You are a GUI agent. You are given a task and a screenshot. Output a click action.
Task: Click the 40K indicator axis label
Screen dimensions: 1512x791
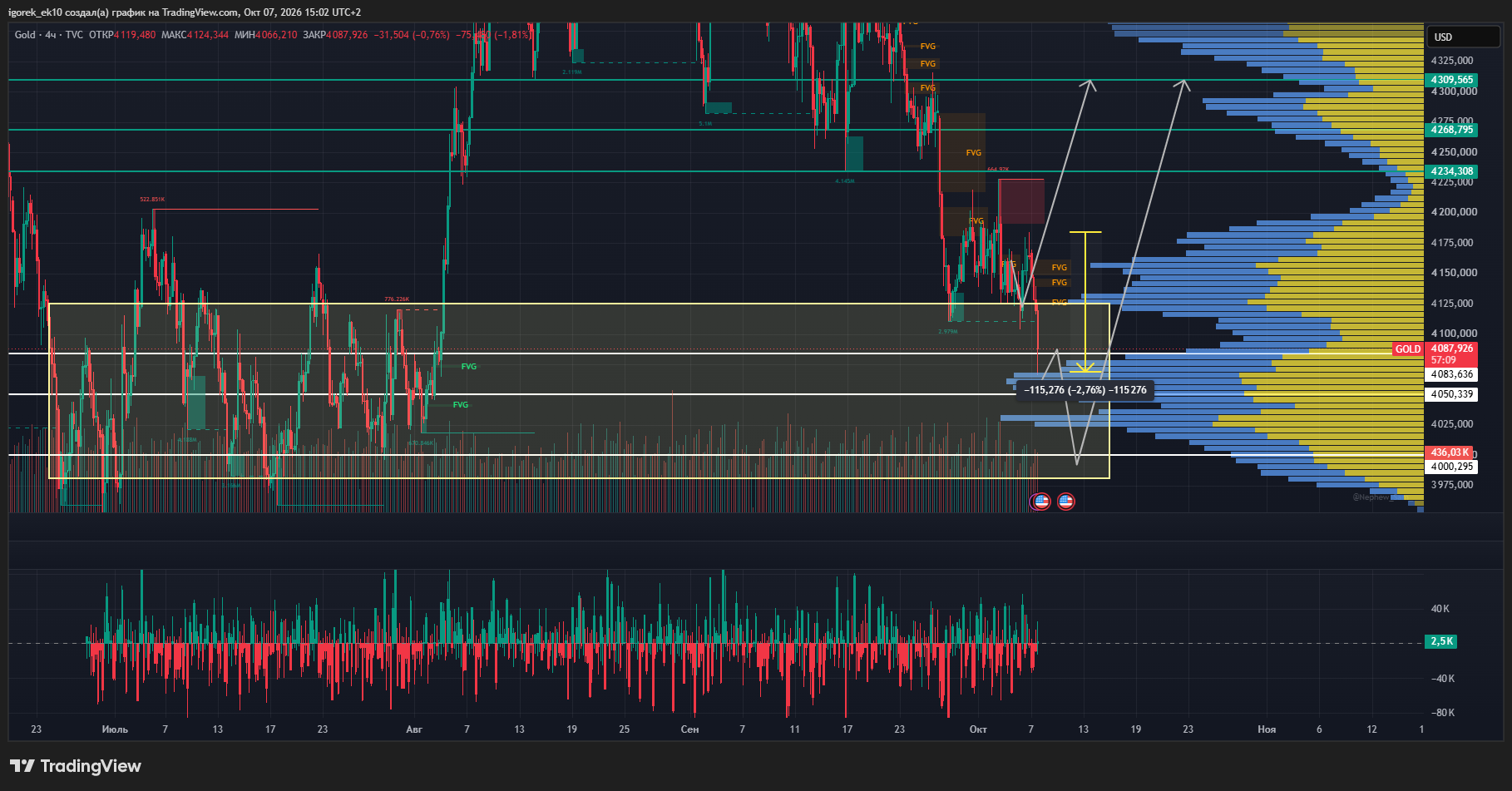1440,609
